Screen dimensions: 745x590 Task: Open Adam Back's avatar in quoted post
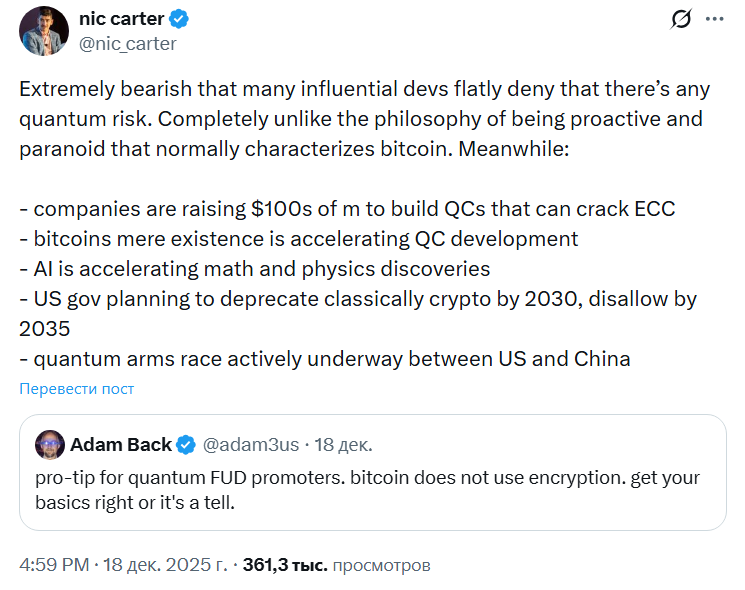click(50, 444)
